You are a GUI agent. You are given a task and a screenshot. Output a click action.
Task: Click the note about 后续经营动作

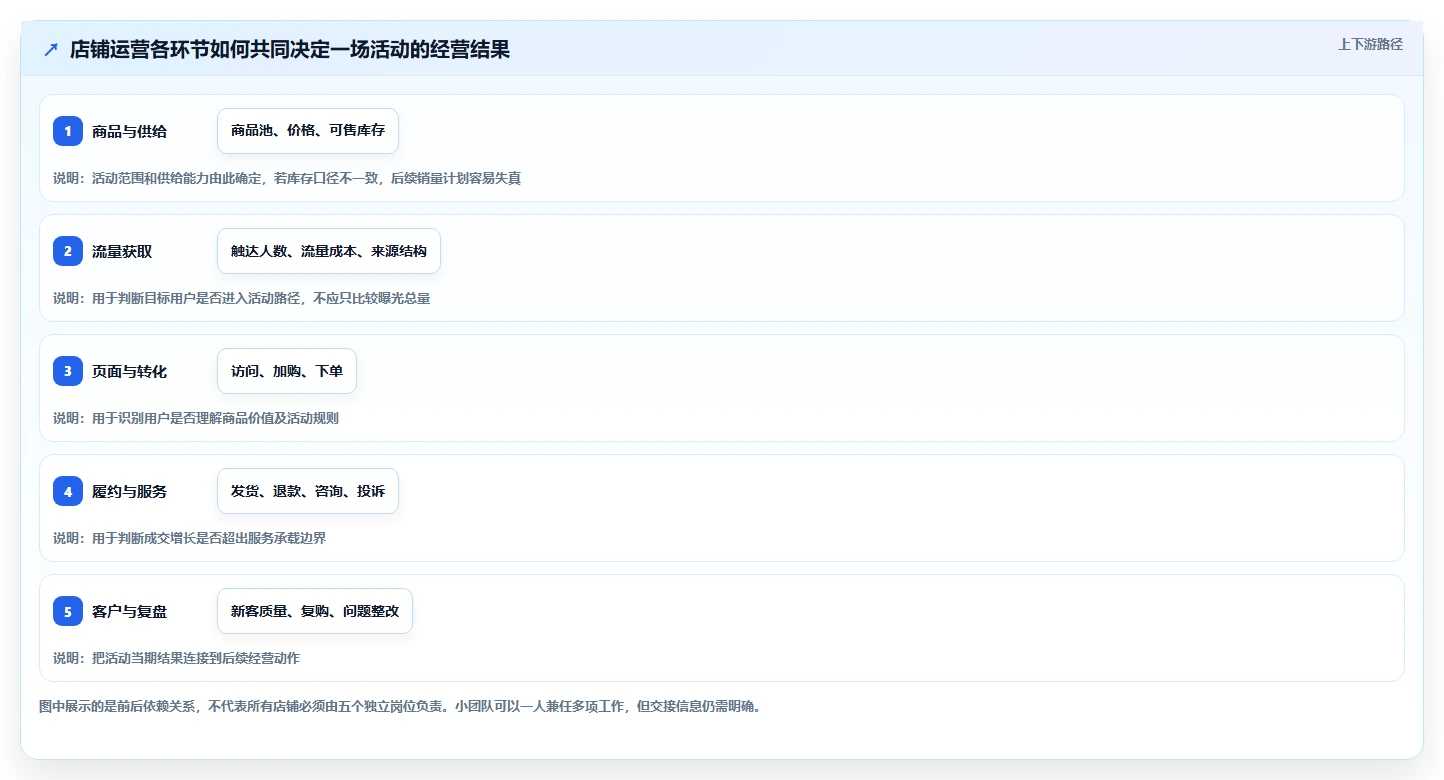click(x=177, y=658)
